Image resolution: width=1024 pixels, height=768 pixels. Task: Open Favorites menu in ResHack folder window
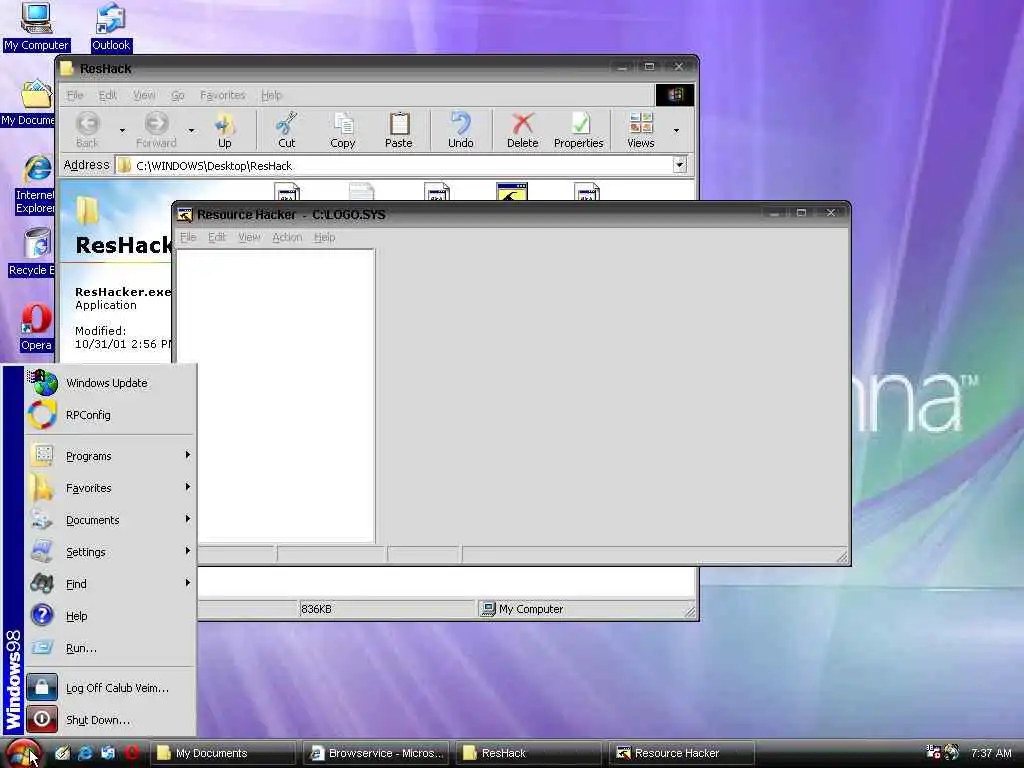point(223,95)
